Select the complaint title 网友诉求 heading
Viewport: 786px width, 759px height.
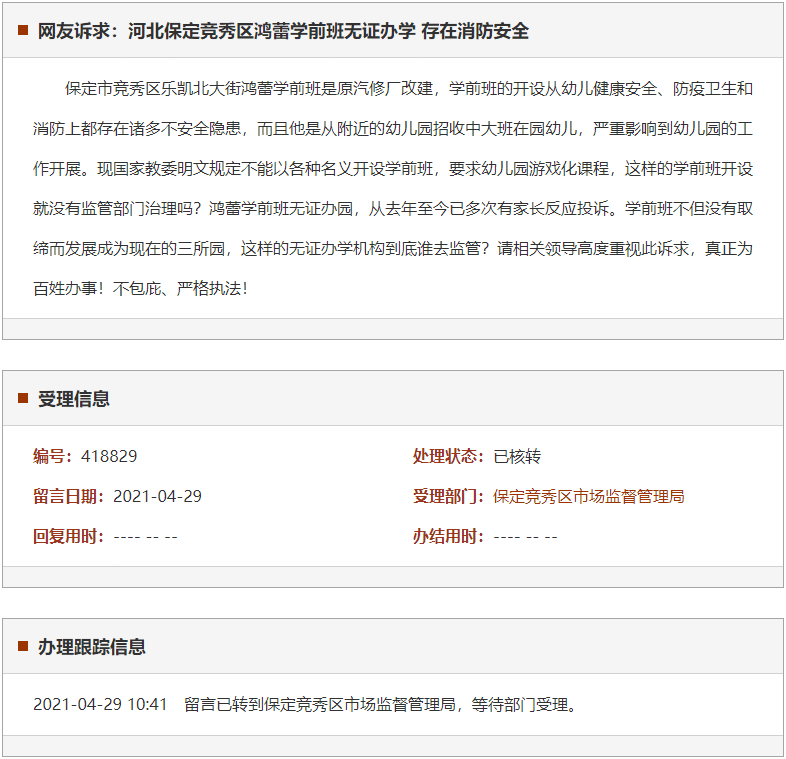coord(283,31)
